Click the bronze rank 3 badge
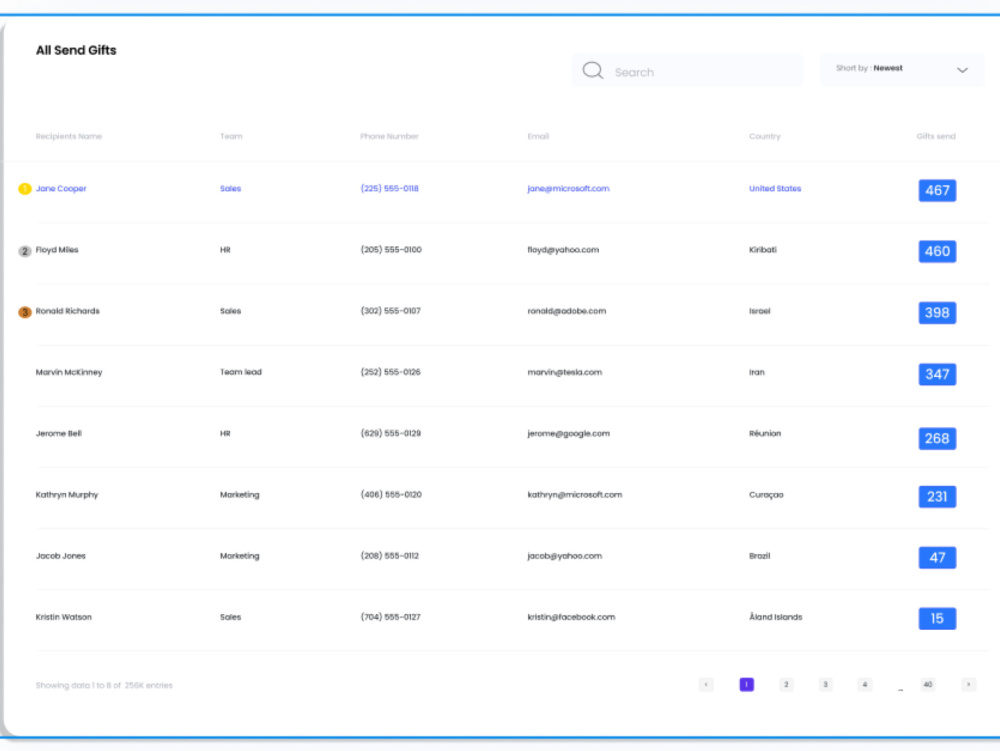1000x751 pixels. pos(25,312)
